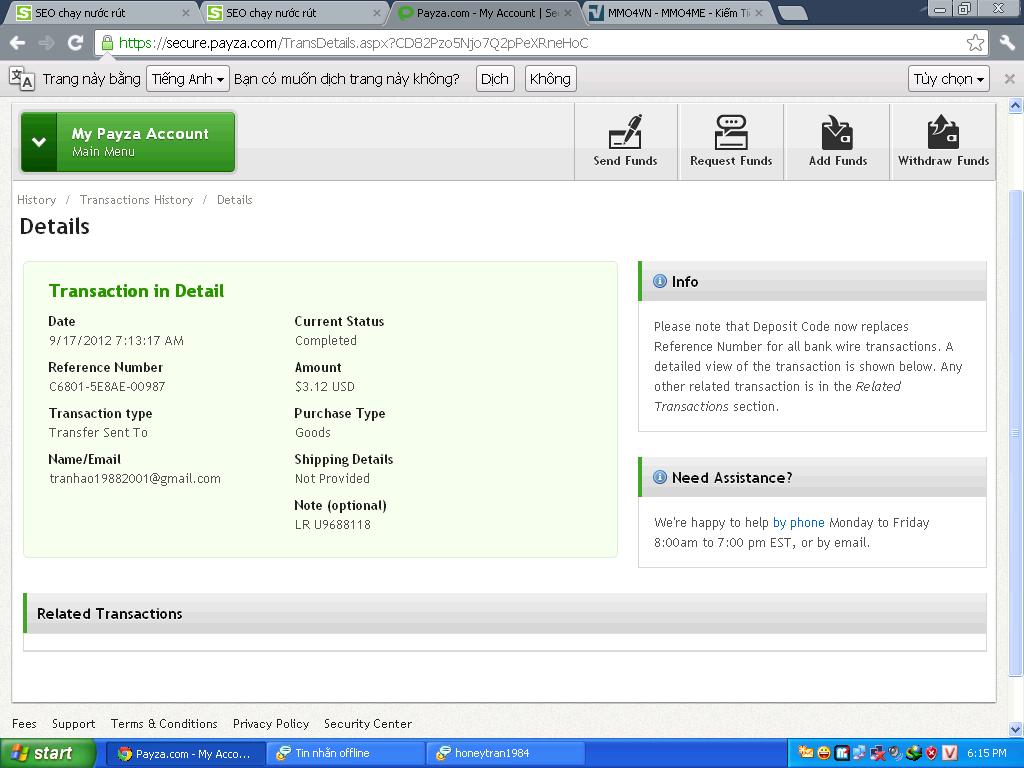Click the Google Translate icon
The height and width of the screenshot is (768, 1024).
[22, 78]
